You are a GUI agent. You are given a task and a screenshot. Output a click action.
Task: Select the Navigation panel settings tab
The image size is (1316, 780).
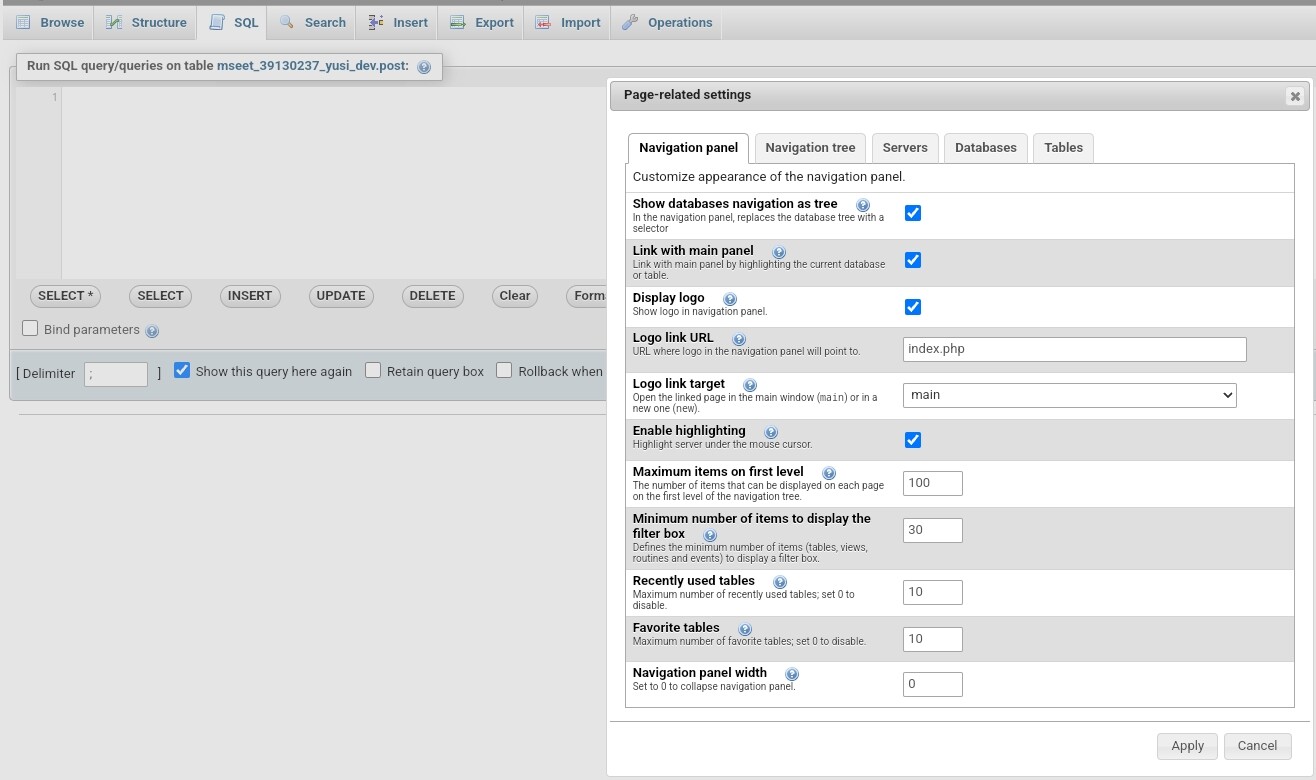(x=688, y=148)
